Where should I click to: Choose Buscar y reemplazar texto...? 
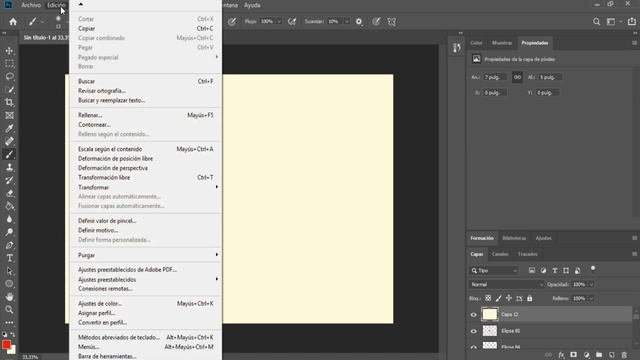[x=146, y=100]
